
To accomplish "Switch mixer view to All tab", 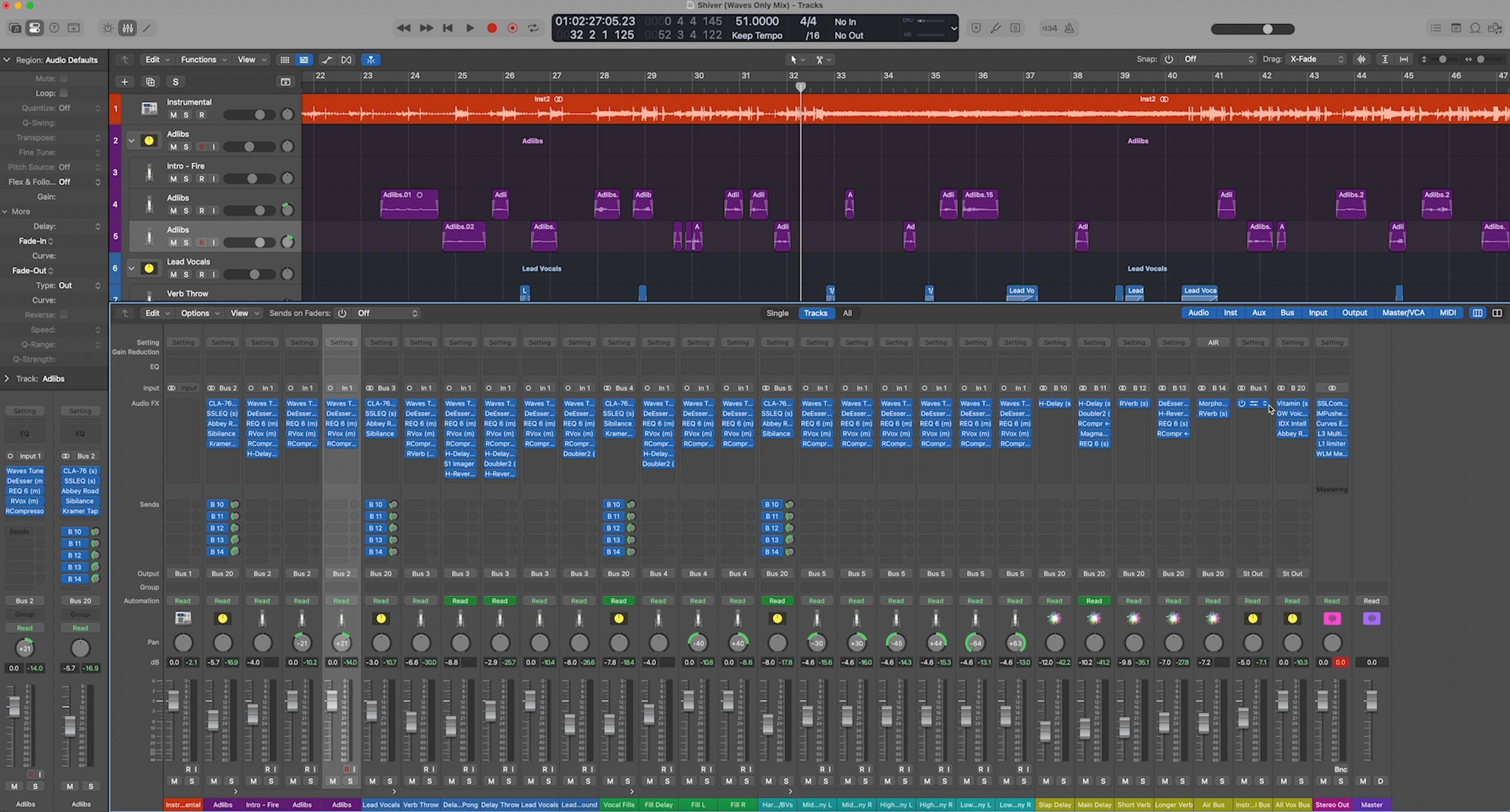I will click(847, 313).
